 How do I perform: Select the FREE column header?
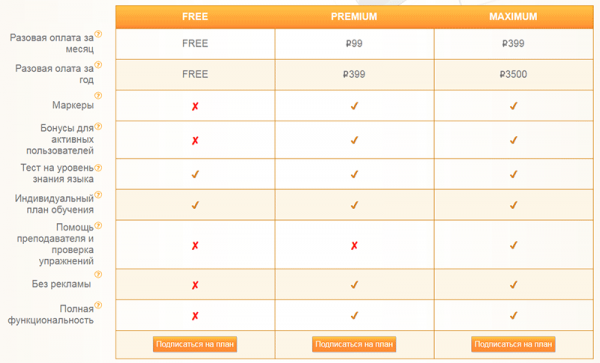195,17
